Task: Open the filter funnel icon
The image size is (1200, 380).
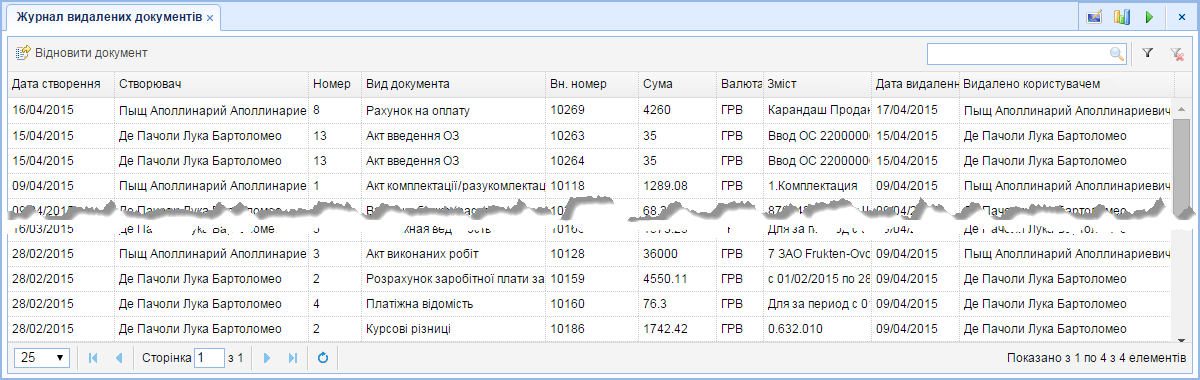Action: 1148,53
